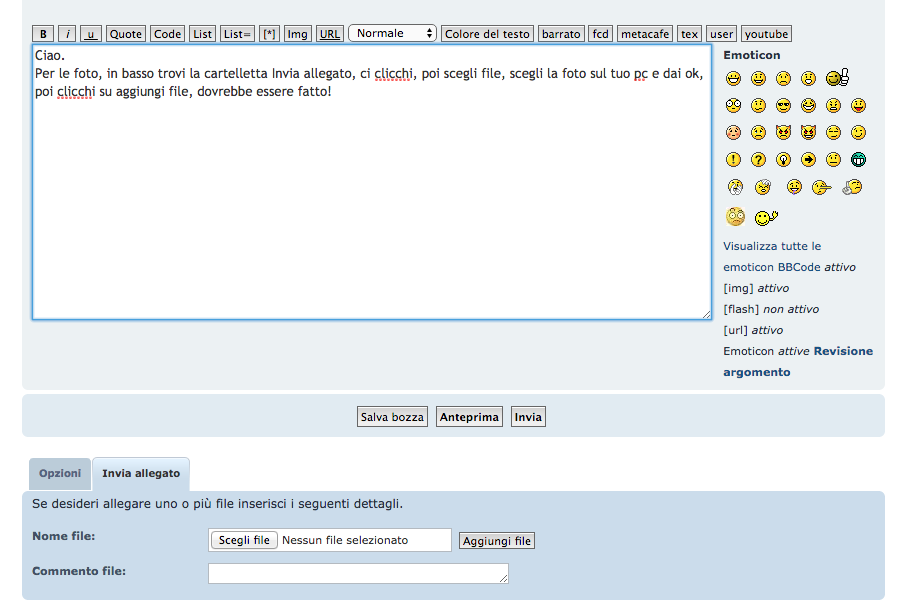
Task: Insert the waving smiley emoticon
Action: tap(766, 217)
